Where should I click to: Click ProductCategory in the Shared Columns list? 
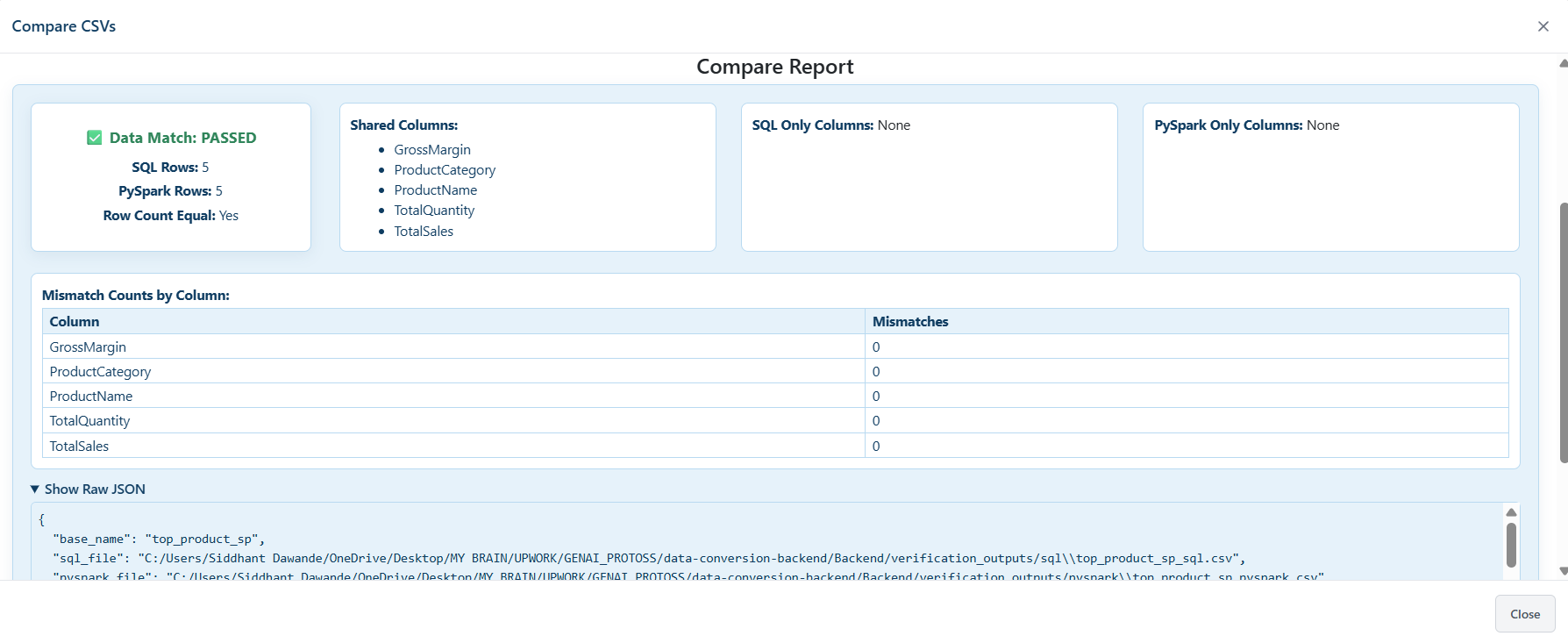(x=445, y=170)
